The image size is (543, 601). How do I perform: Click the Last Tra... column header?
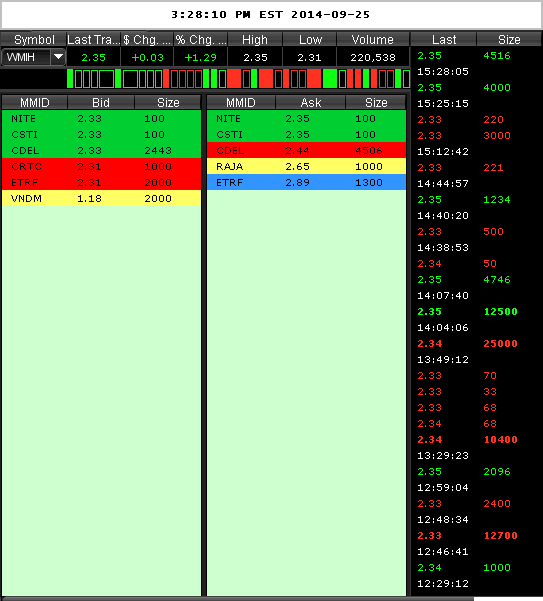tap(94, 39)
